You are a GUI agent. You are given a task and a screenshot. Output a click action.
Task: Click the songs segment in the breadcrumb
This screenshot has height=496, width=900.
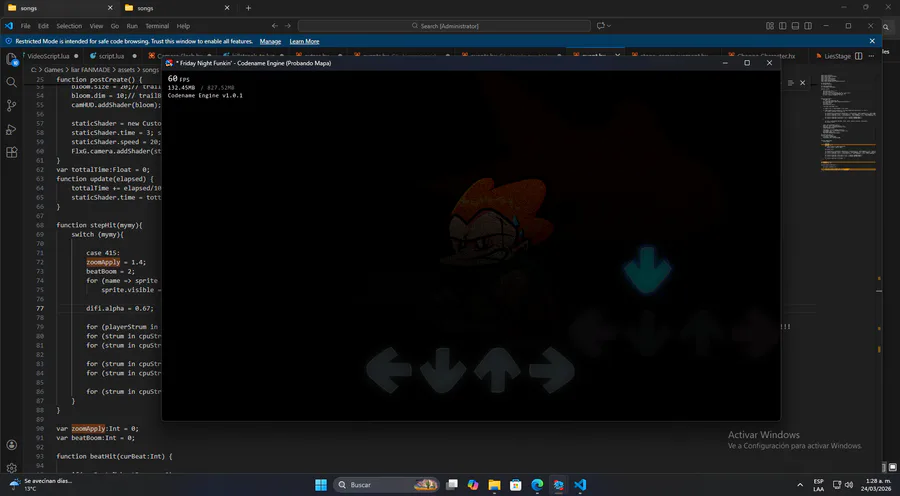click(x=150, y=70)
